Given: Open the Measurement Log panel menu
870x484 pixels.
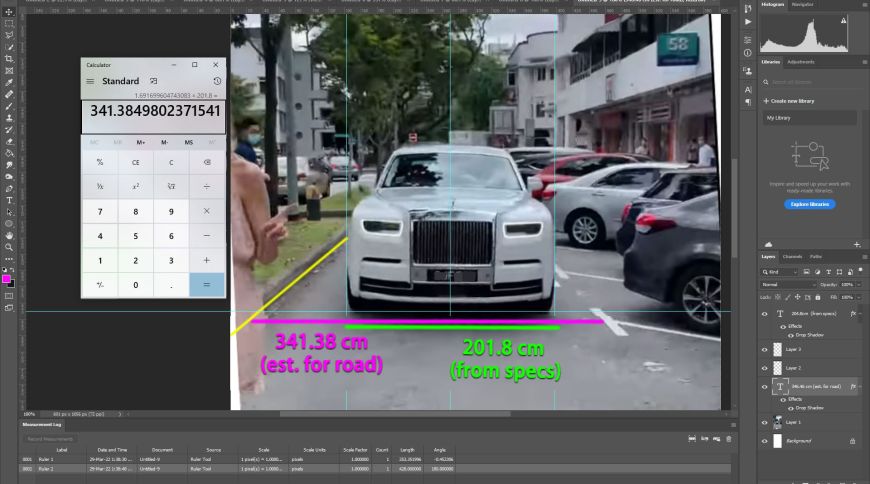Looking at the screenshot, I should [x=733, y=425].
